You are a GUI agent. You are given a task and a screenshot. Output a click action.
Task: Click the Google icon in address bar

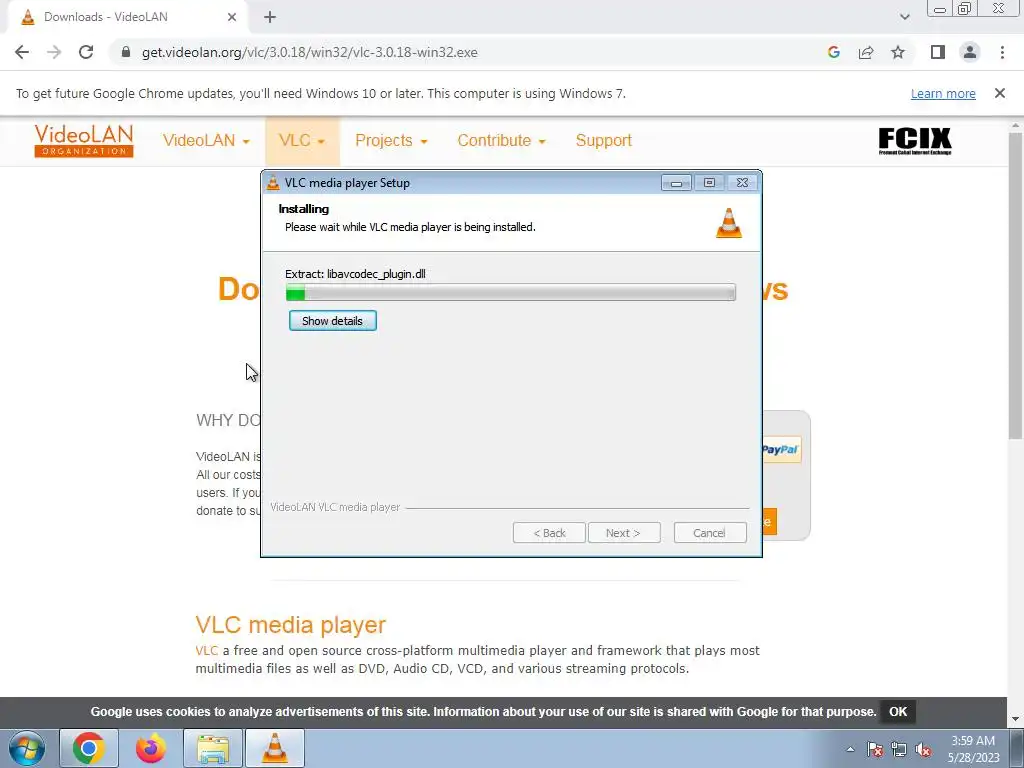pos(833,52)
